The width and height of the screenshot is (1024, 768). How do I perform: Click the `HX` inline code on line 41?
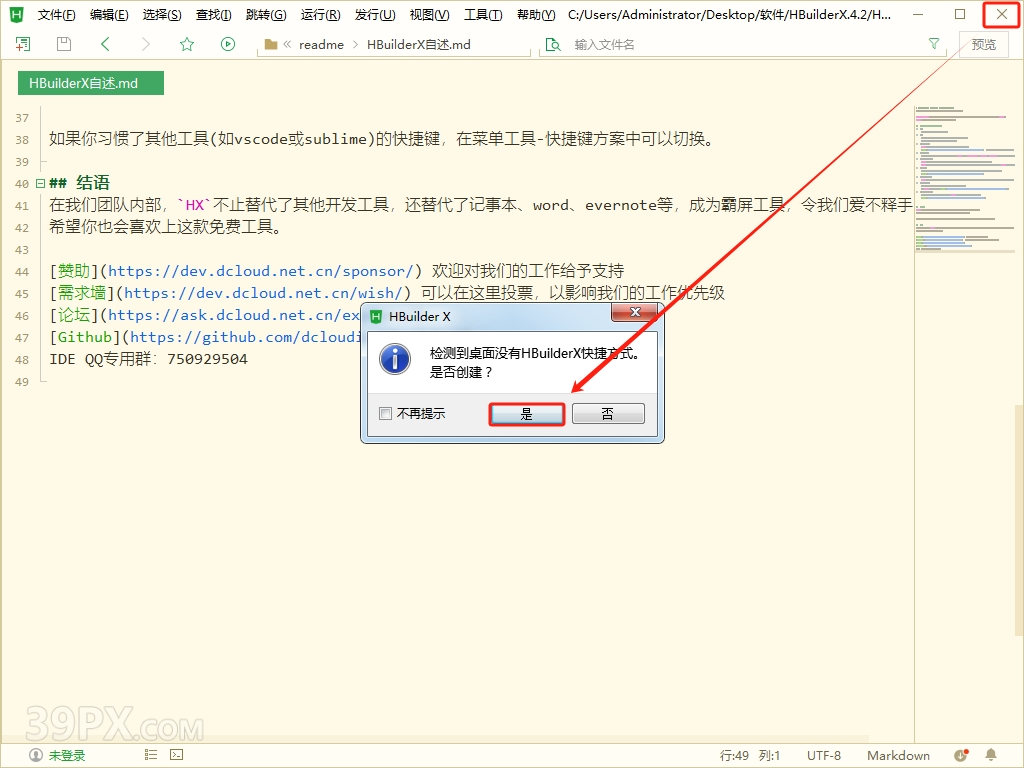194,205
